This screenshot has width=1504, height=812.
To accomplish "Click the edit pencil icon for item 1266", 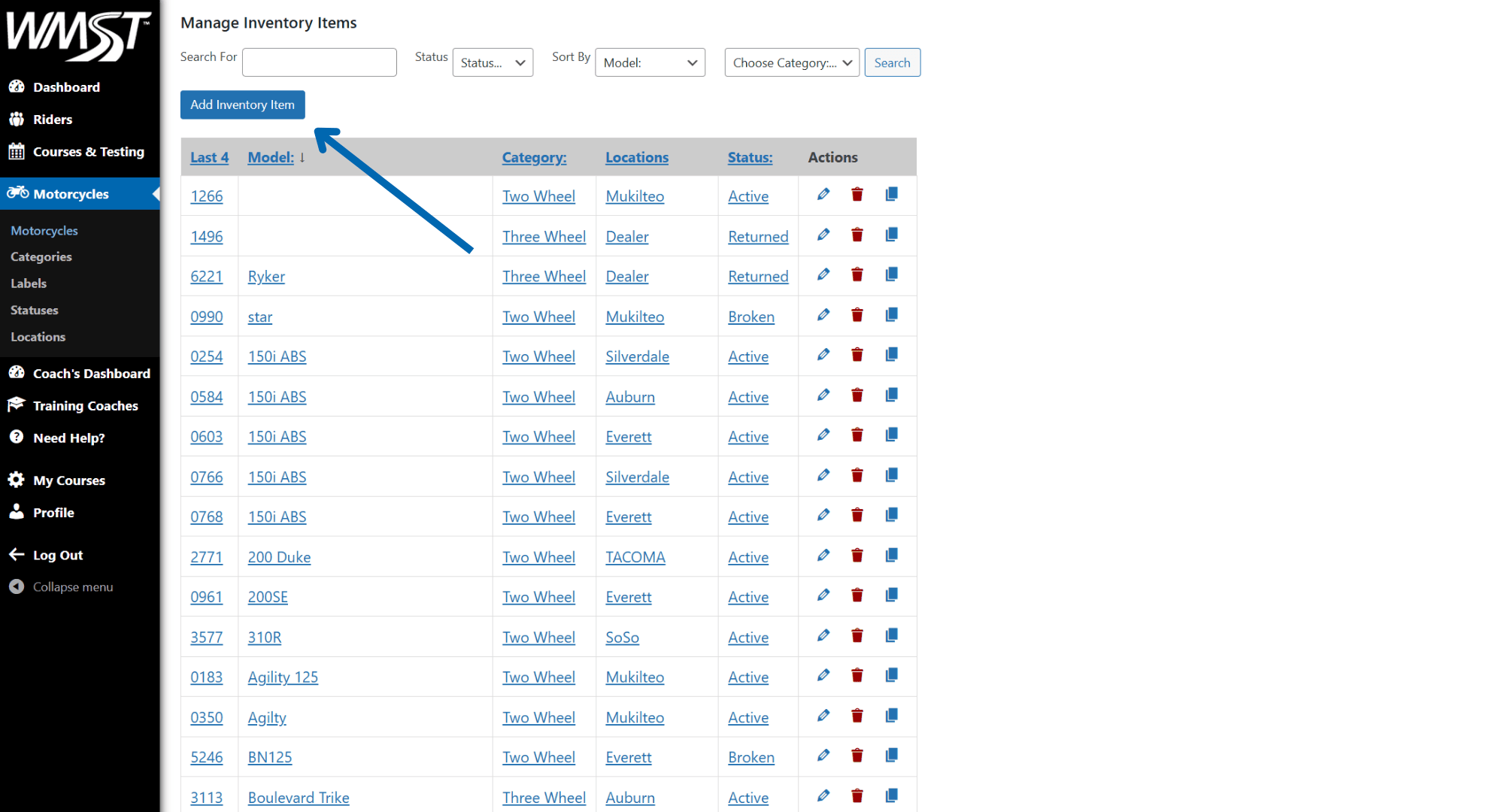I will click(x=823, y=195).
